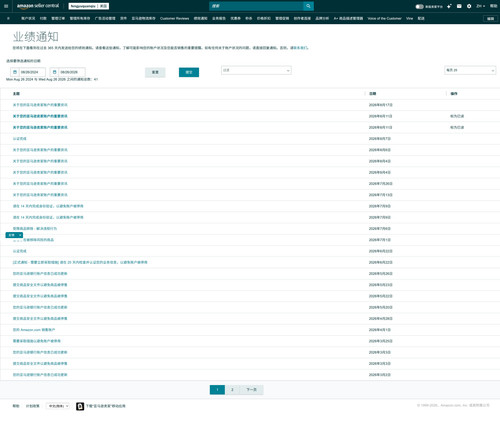Open the notice containing 20 天内
Image resolution: width=500 pixels, height=421 pixels.
click(80, 262)
